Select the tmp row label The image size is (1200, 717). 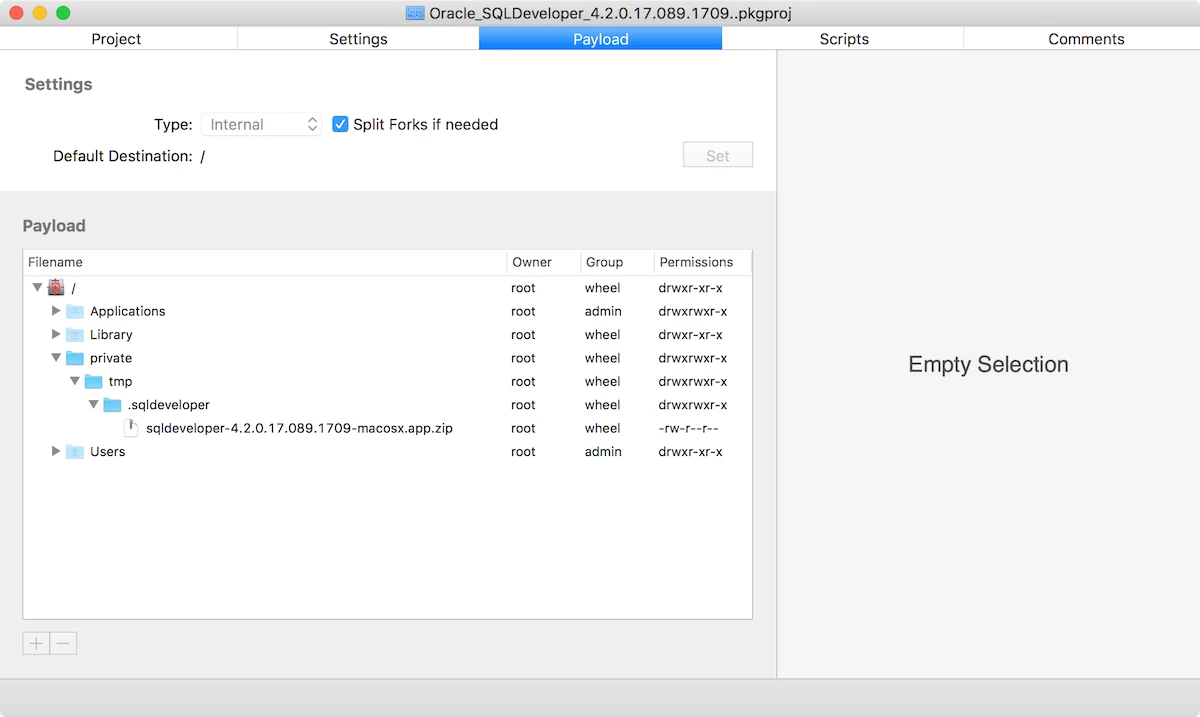120,381
